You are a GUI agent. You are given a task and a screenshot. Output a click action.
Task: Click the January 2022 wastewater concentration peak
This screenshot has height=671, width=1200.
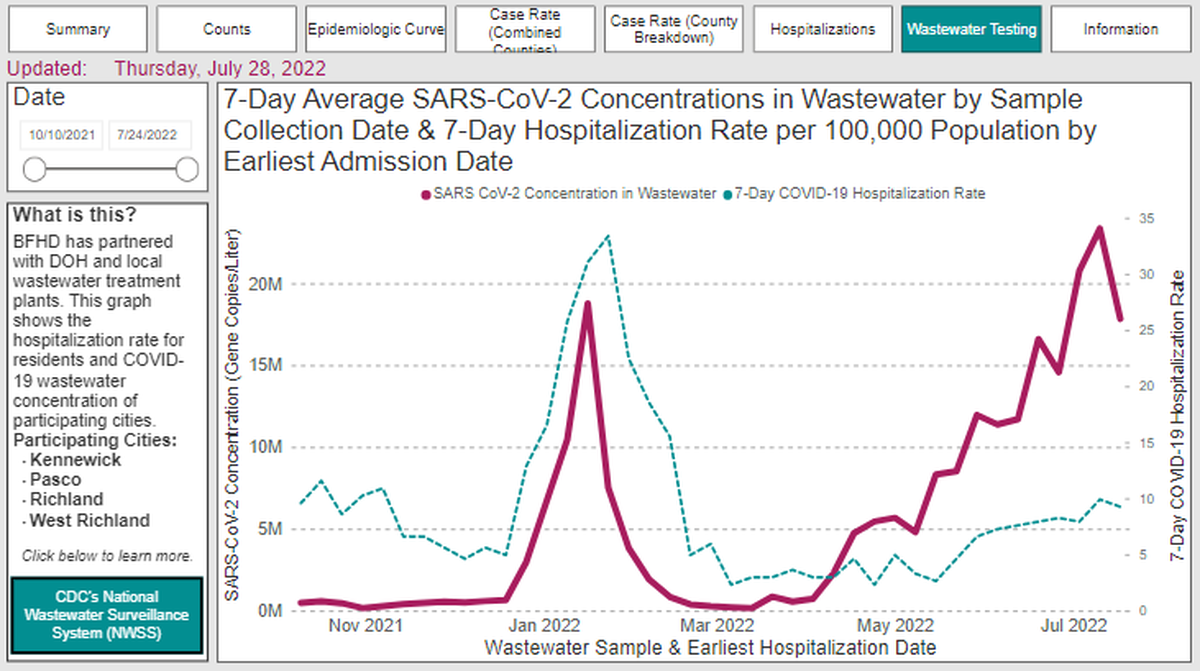click(x=587, y=303)
